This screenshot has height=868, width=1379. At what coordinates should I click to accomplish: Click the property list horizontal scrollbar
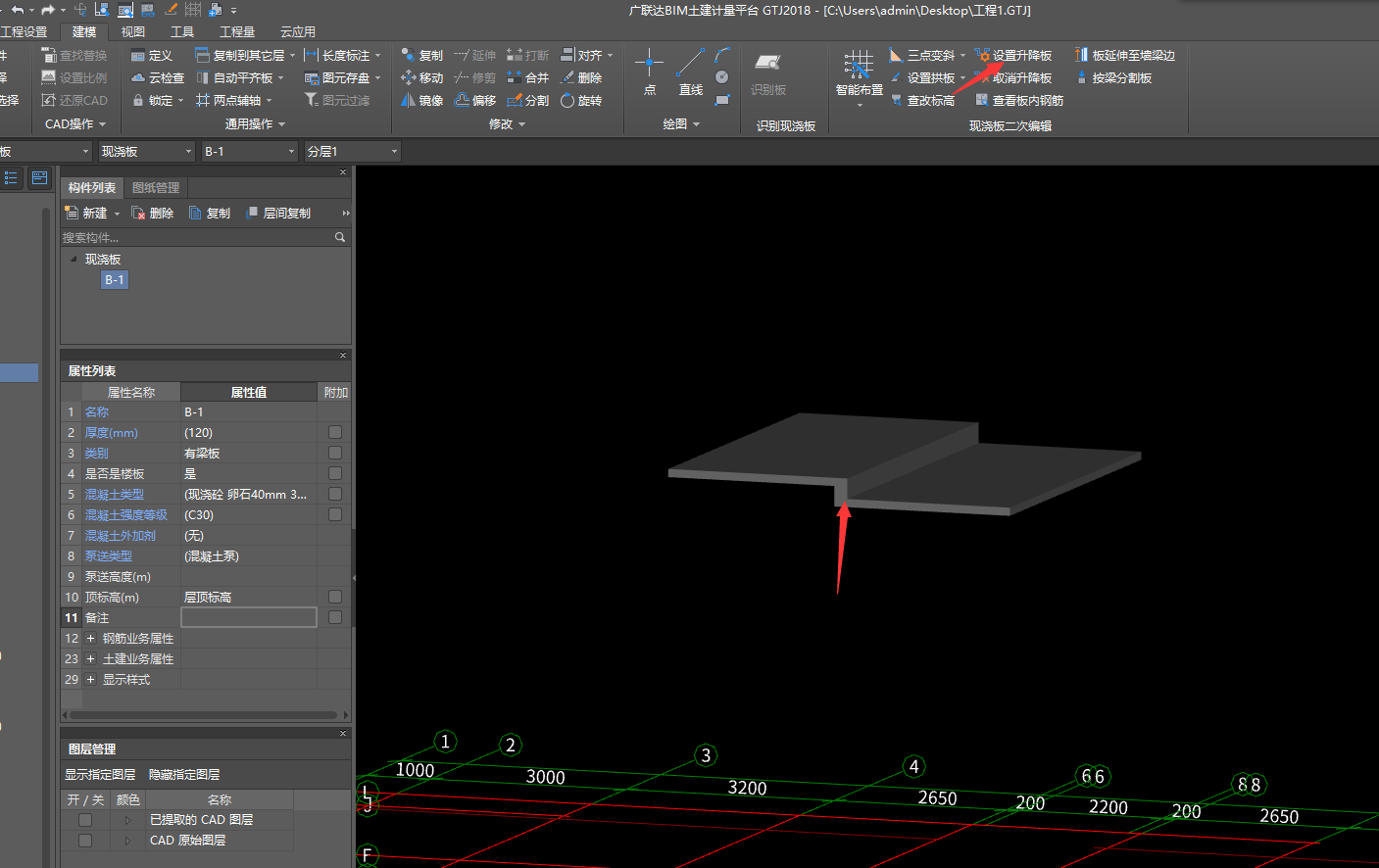click(204, 715)
